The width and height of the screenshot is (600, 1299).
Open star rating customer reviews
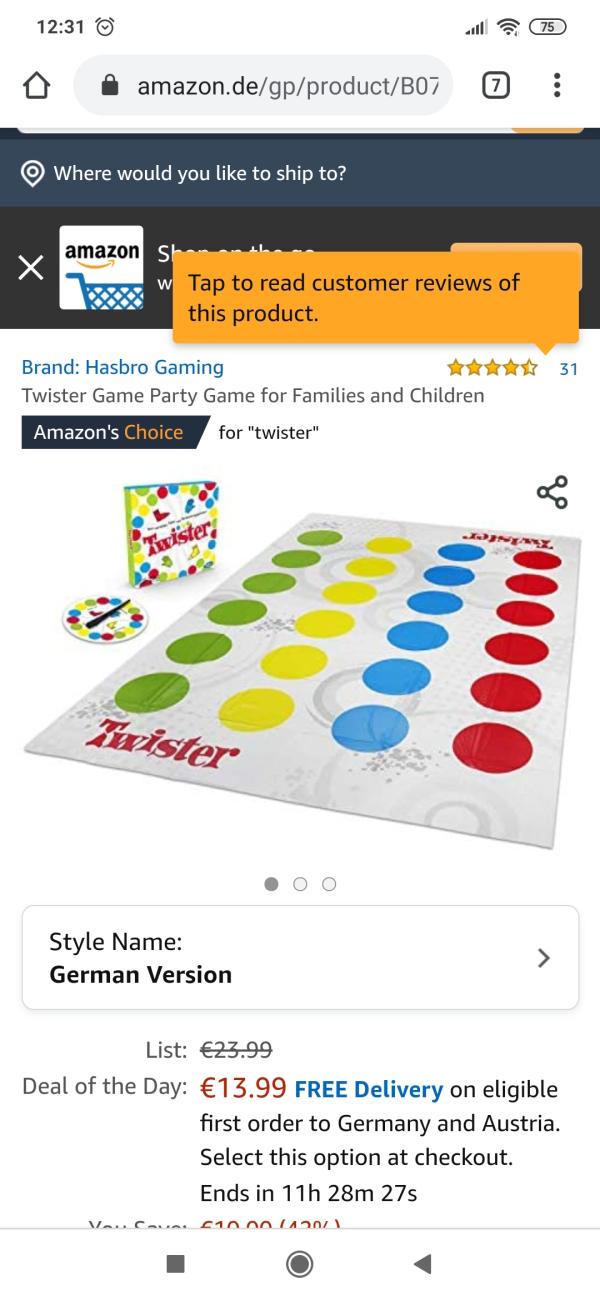pyautogui.click(x=492, y=368)
